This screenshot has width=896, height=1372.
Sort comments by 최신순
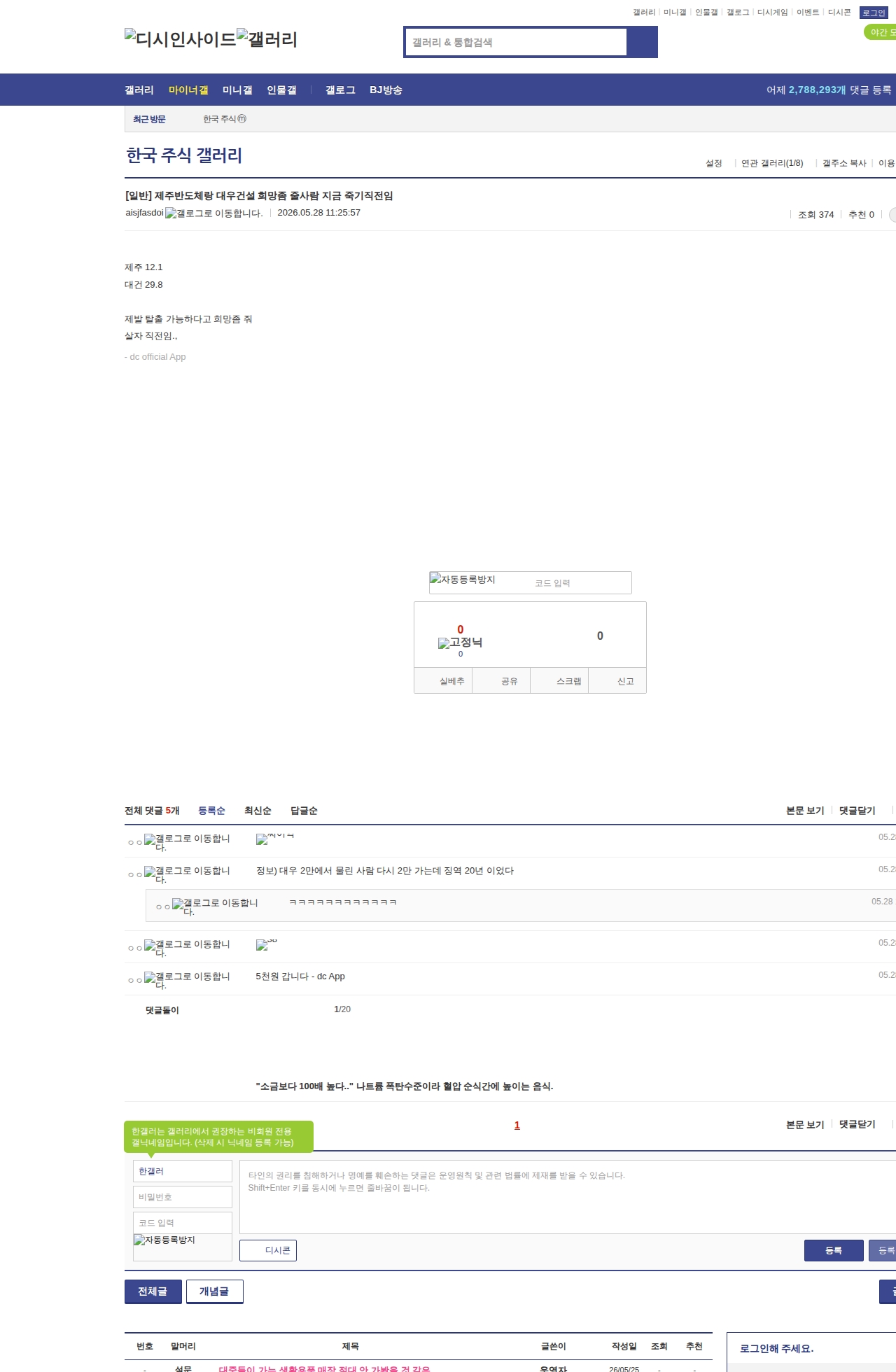[x=258, y=811]
